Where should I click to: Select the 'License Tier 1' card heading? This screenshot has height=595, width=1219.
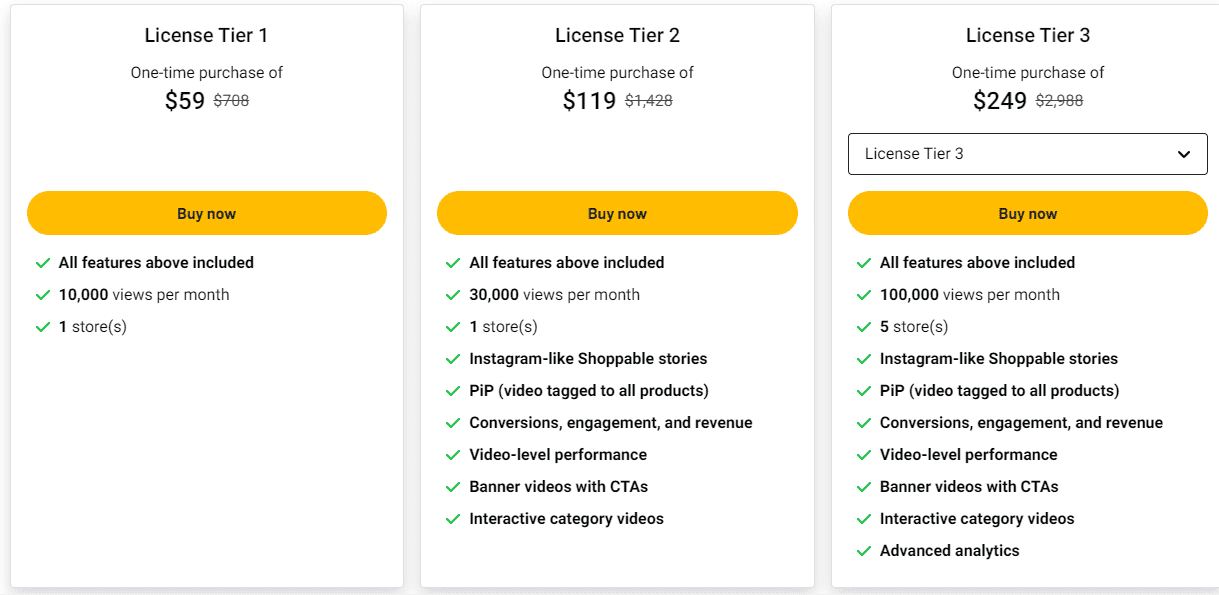pyautogui.click(x=206, y=34)
